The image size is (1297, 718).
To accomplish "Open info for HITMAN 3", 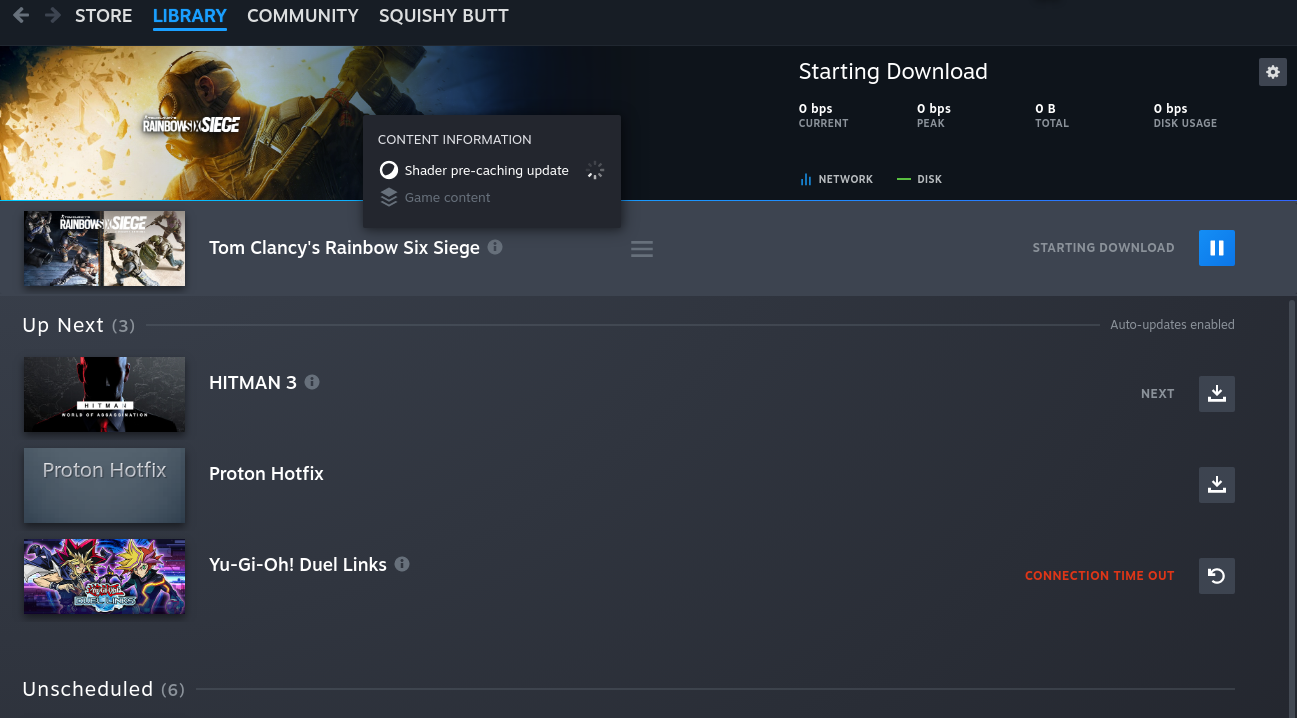I will click(x=311, y=381).
